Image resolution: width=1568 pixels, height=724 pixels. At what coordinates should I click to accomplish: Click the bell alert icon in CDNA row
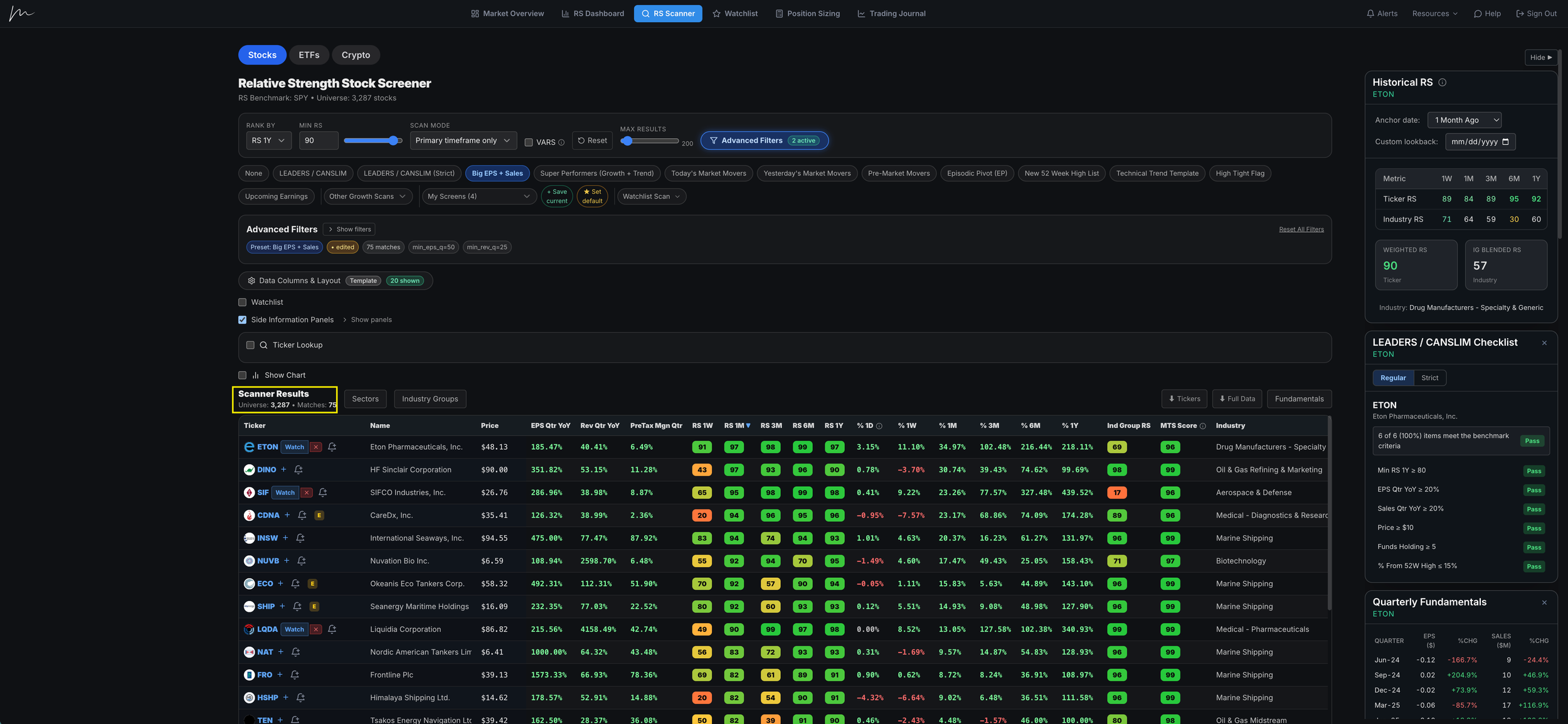[302, 516]
